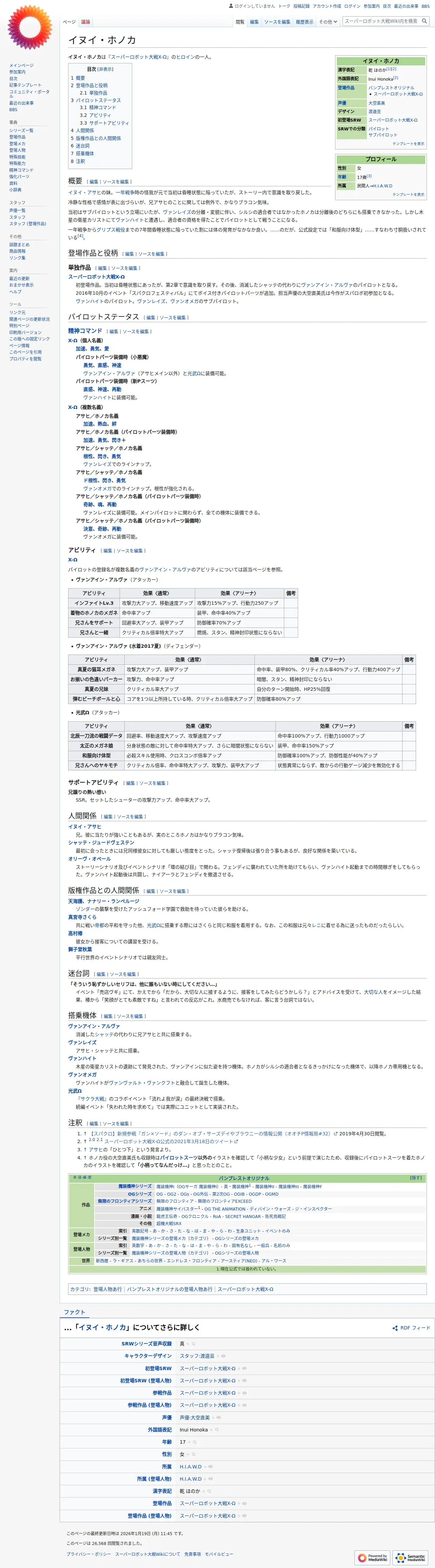Click magnifier icon in SRWシリーズ音声収録 row

tap(193, 1343)
